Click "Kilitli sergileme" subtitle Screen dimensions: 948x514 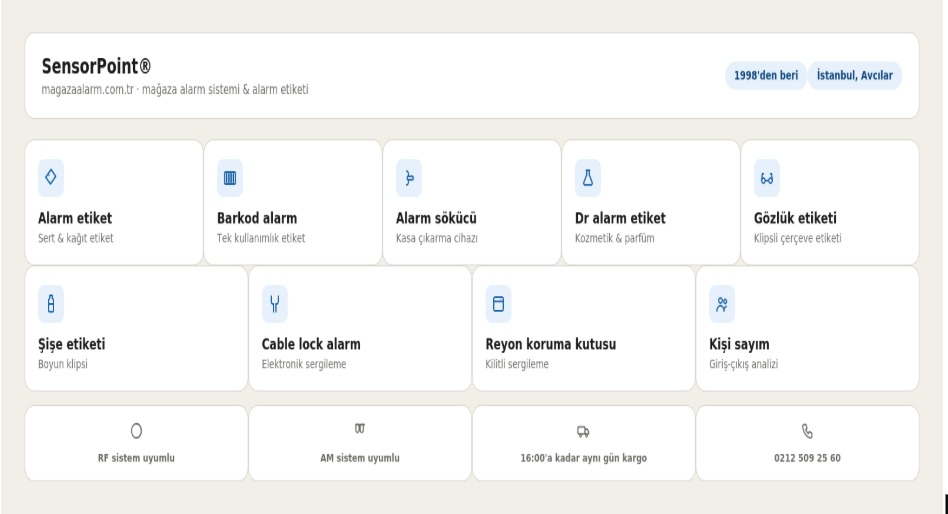(517, 364)
